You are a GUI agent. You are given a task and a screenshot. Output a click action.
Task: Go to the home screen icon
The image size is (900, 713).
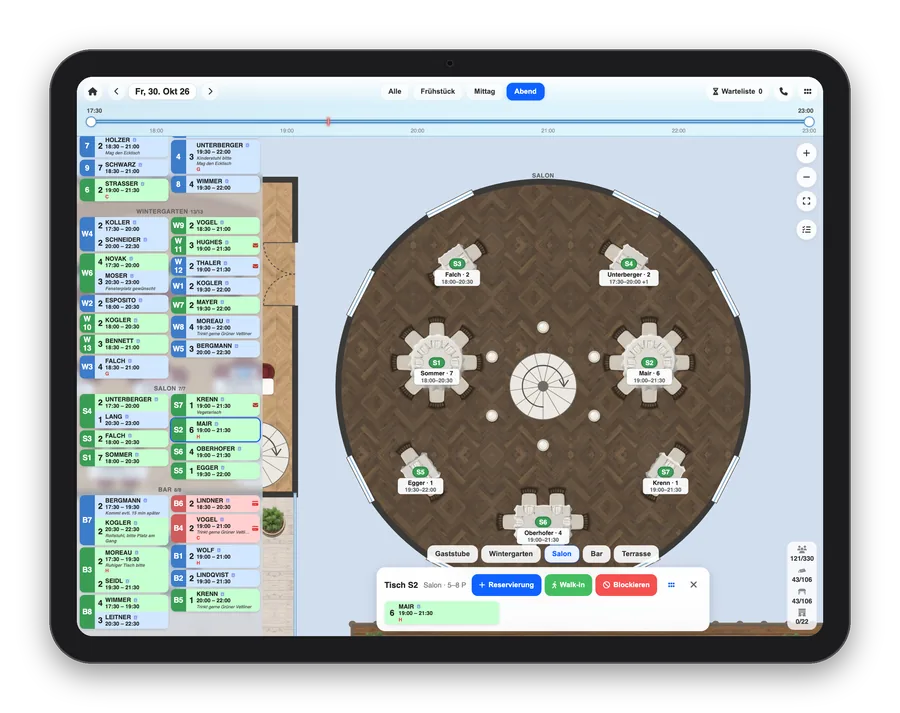[92, 92]
